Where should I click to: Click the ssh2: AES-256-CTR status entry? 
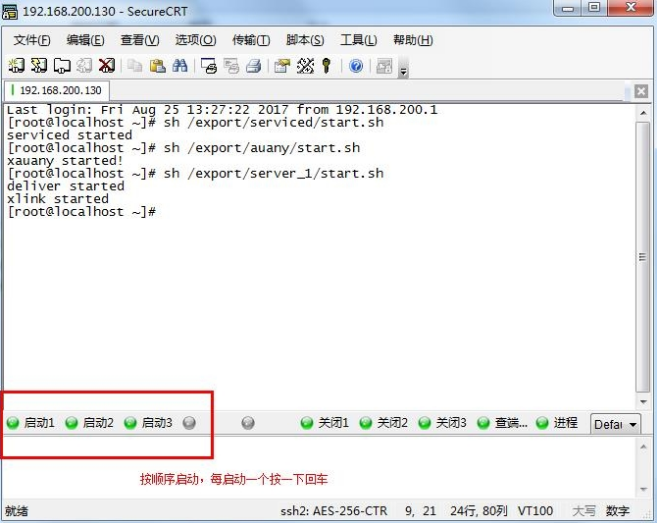pos(334,511)
